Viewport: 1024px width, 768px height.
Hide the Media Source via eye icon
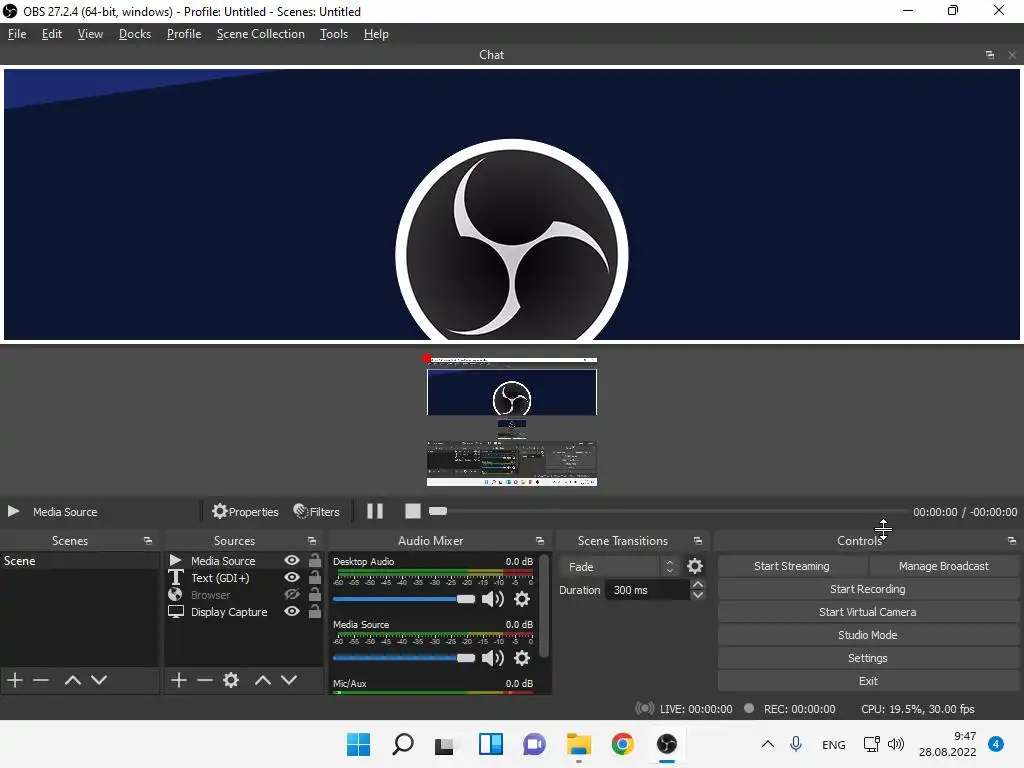(292, 560)
